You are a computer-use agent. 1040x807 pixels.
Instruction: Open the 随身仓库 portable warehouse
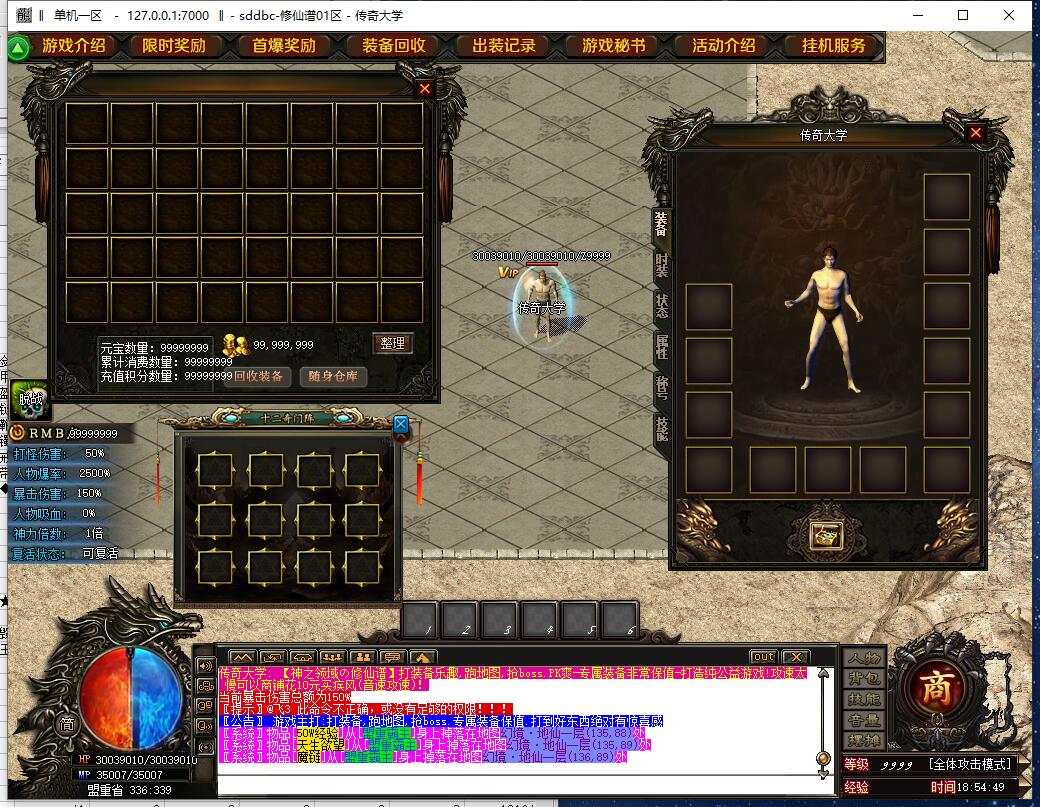point(333,377)
